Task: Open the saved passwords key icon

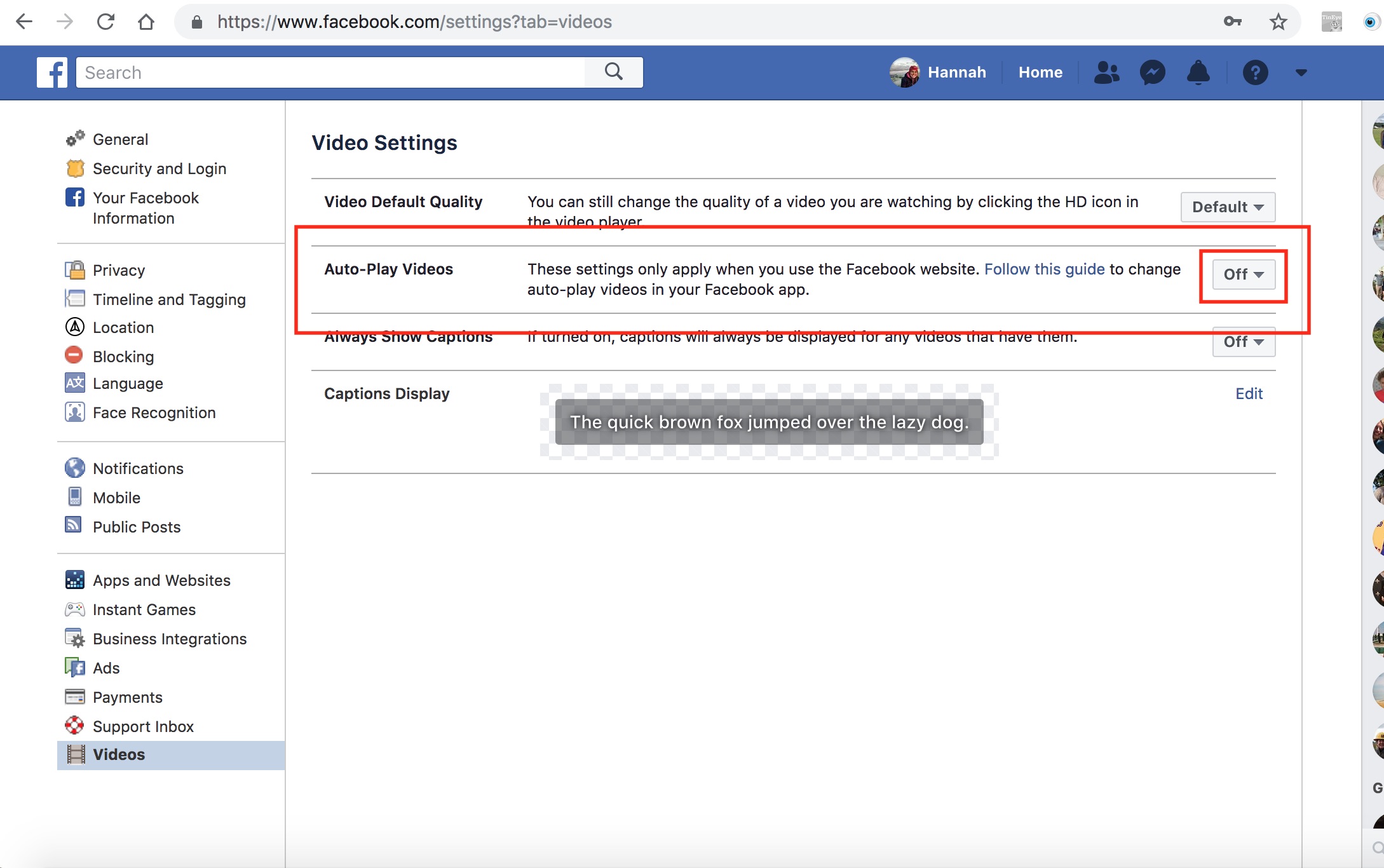Action: [x=1233, y=22]
